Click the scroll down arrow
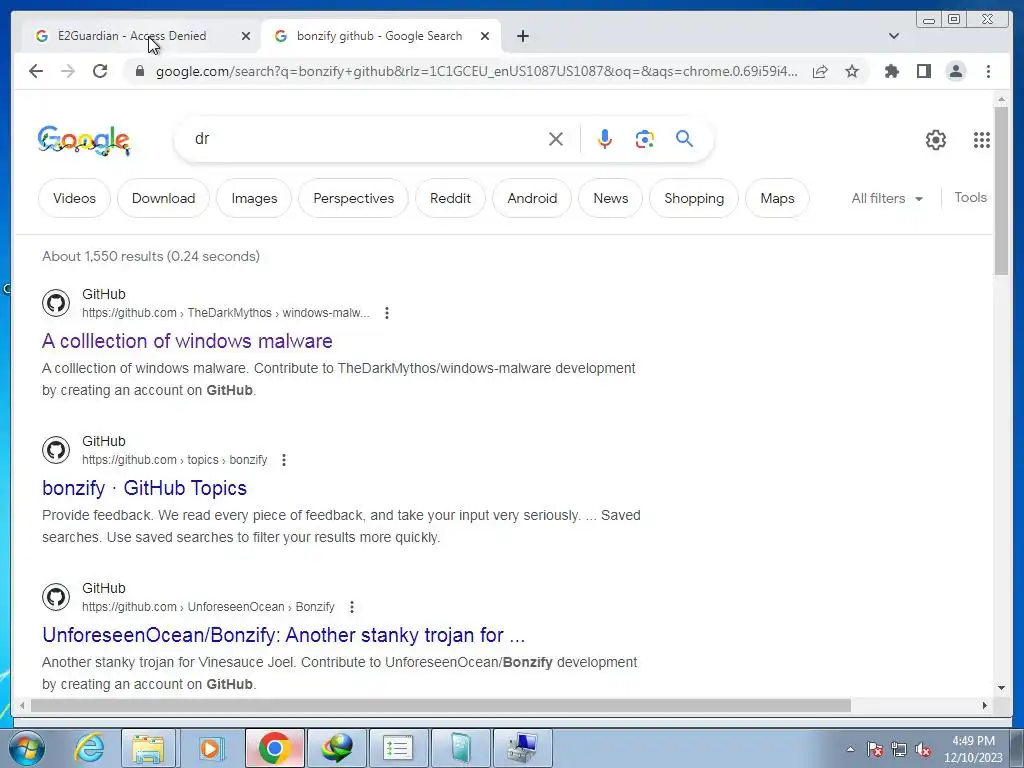1024x768 pixels. click(x=1001, y=688)
